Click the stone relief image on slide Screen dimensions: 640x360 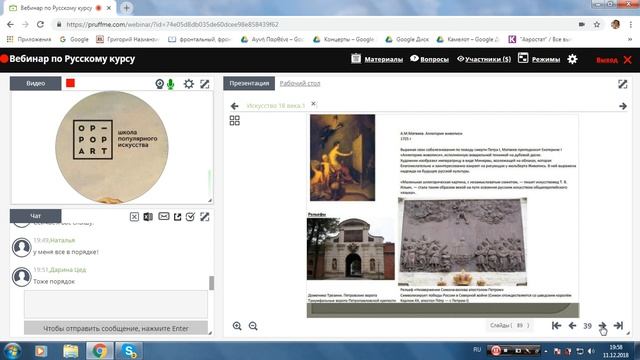tap(462, 242)
